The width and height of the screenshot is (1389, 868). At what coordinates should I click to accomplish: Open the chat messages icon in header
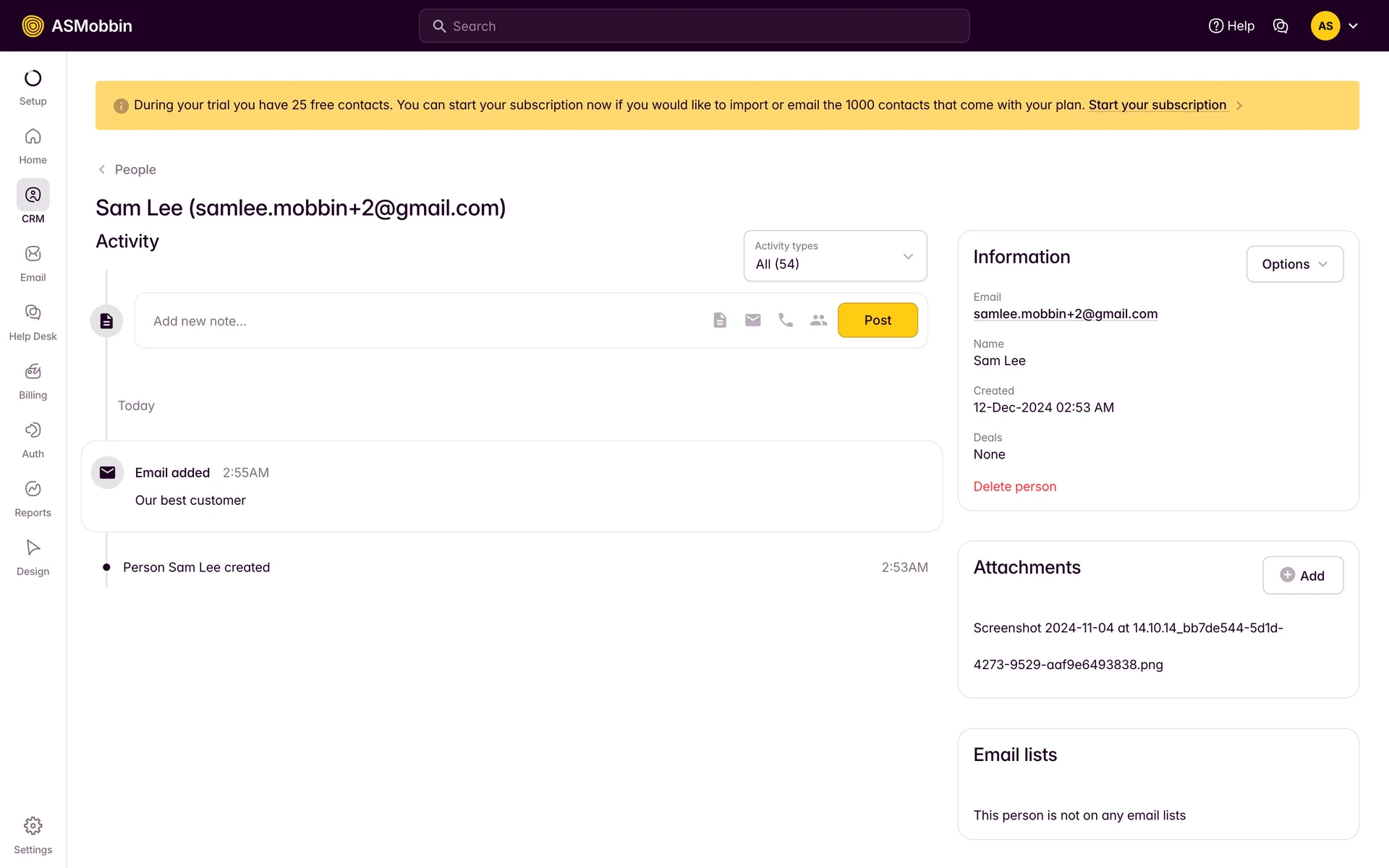[x=1280, y=26]
